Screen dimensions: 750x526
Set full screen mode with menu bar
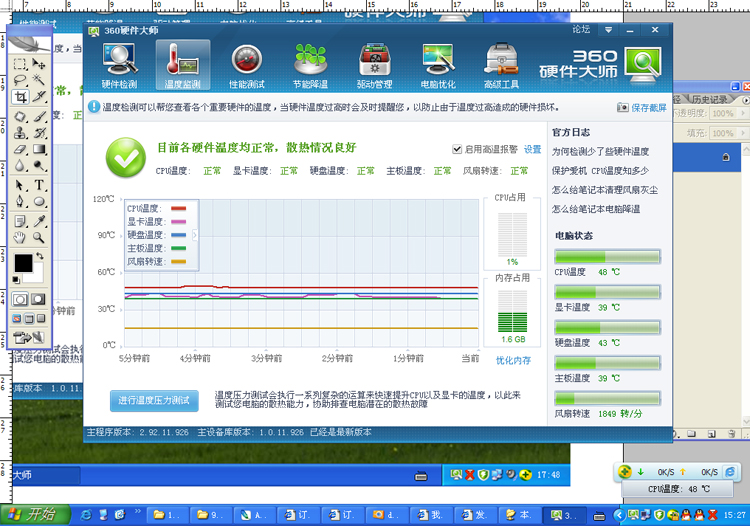[29, 318]
